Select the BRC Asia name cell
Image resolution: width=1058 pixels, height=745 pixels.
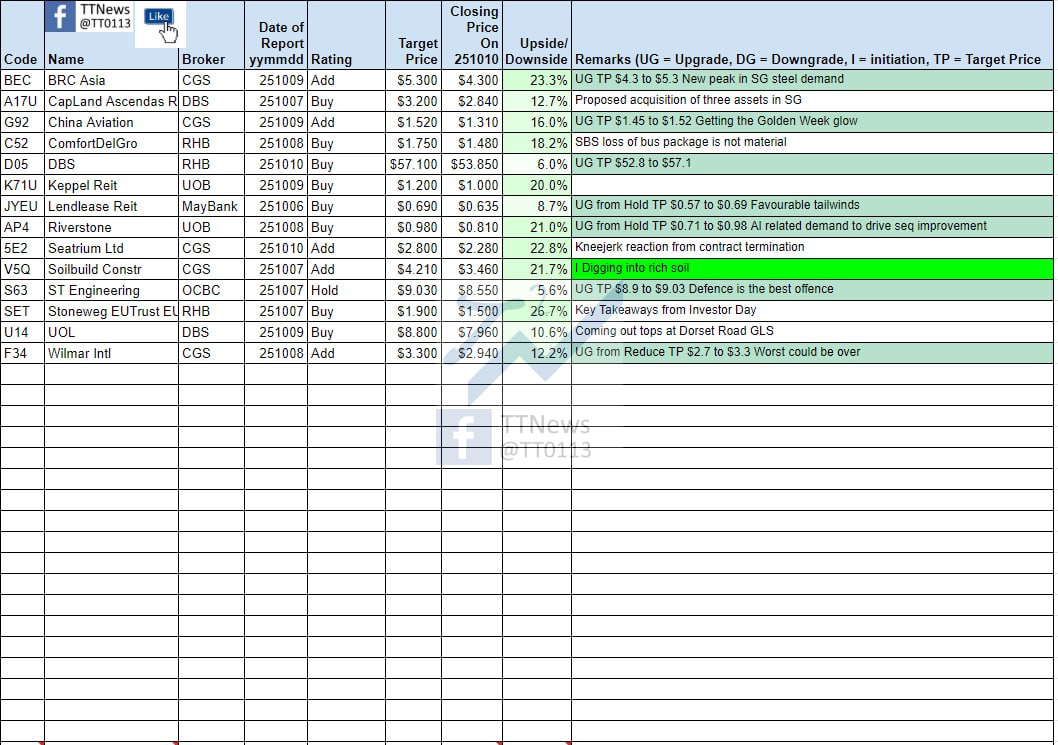coord(111,80)
